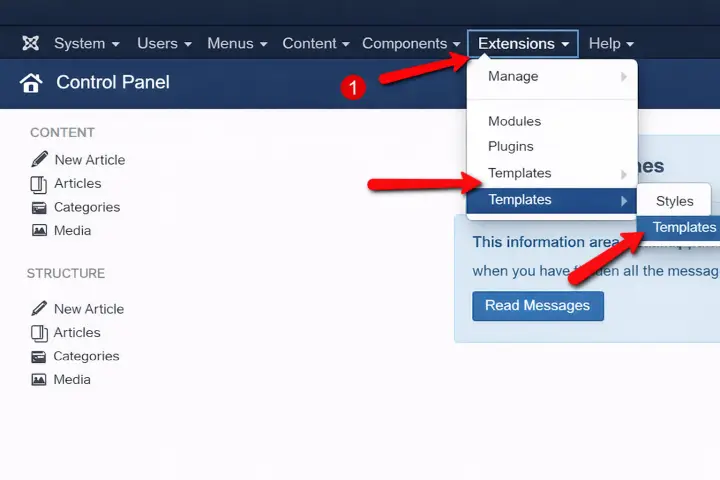Click the Control Panel home icon
Screen dimensions: 720x480
click(x=31, y=83)
